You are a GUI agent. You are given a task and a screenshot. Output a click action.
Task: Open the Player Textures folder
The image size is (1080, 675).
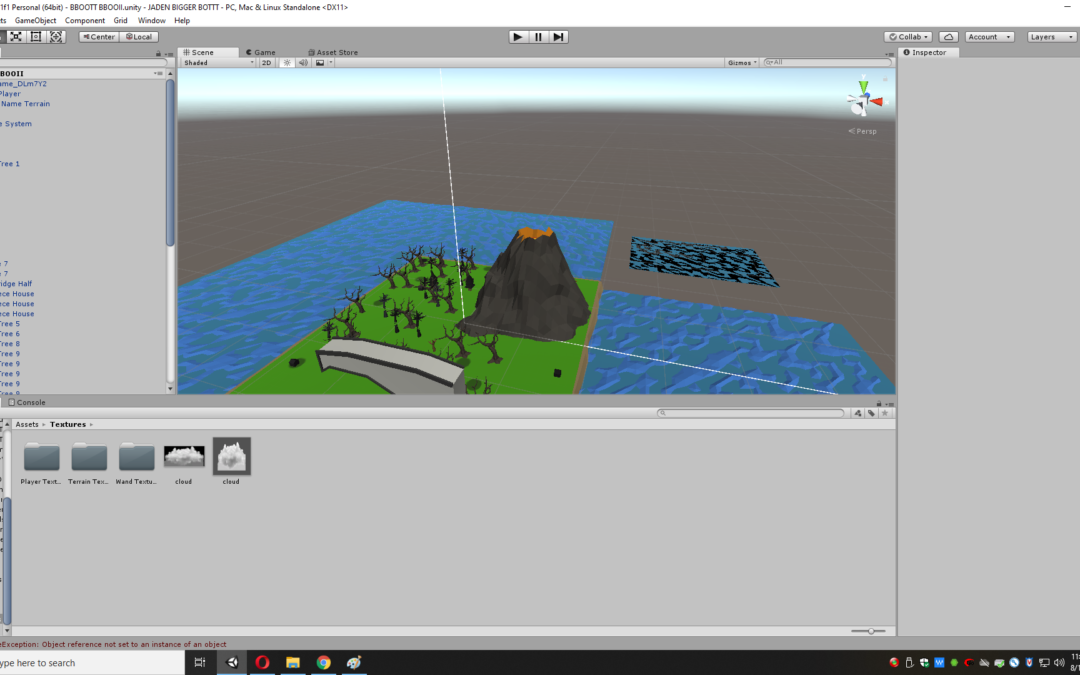click(x=41, y=462)
